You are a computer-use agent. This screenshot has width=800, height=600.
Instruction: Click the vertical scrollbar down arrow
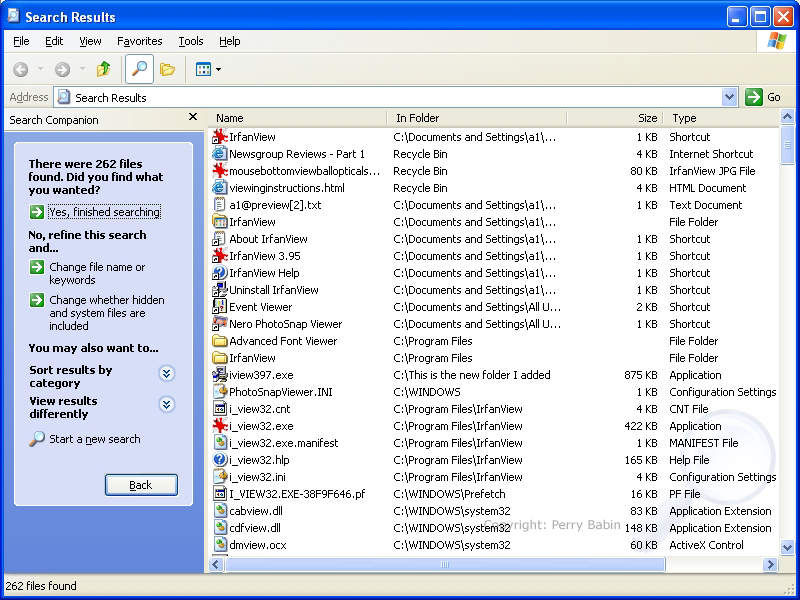(x=787, y=547)
